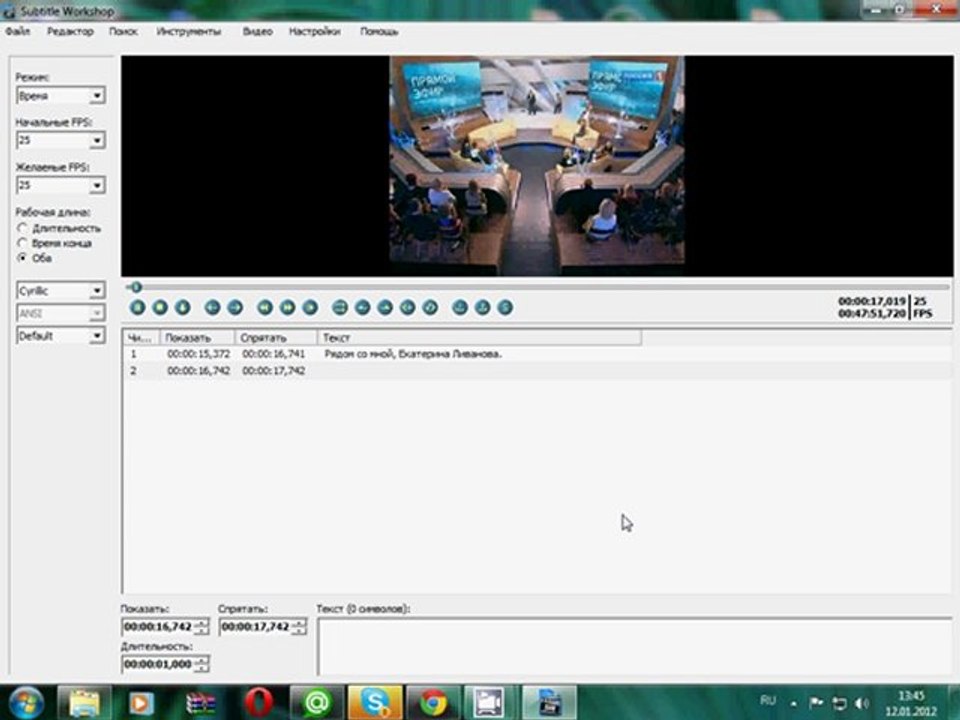Expand the Начальные FPS dropdown

pos(97,140)
